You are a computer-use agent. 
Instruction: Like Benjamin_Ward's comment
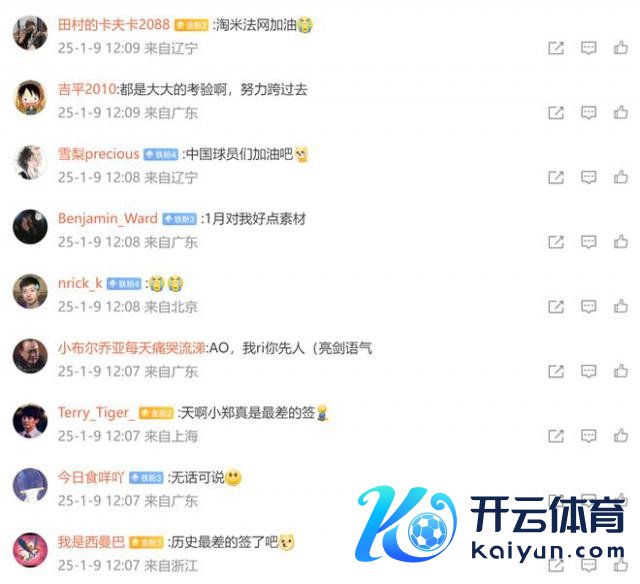(x=621, y=242)
